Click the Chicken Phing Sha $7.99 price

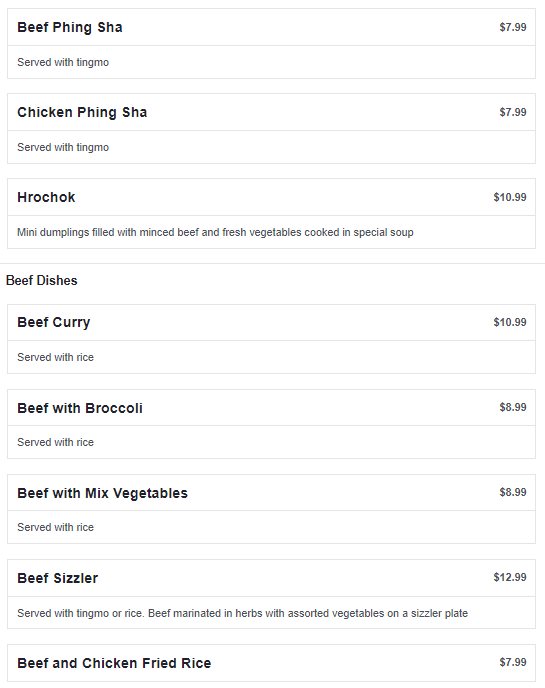[513, 112]
